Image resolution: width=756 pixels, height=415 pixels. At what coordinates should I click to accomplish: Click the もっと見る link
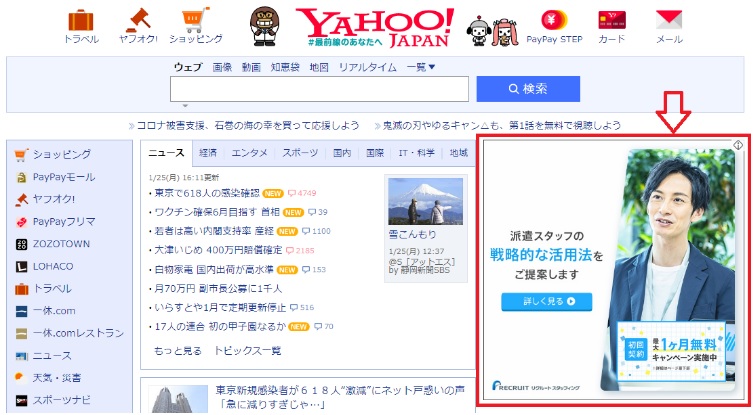tap(178, 351)
